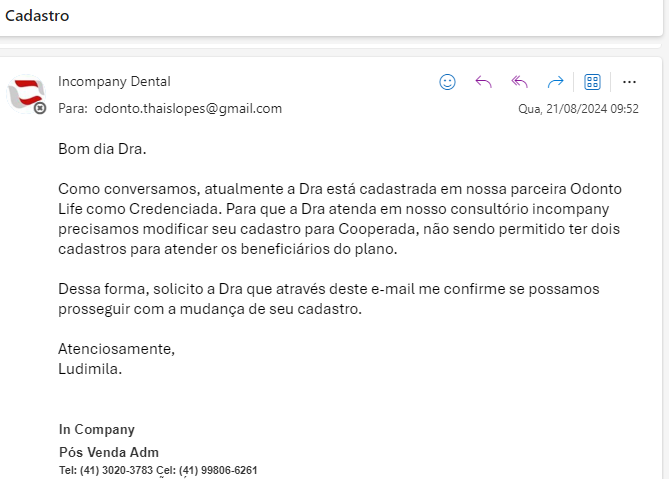The image size is (669, 479).
Task: Open sender name Incompany Dental
Action: [114, 82]
